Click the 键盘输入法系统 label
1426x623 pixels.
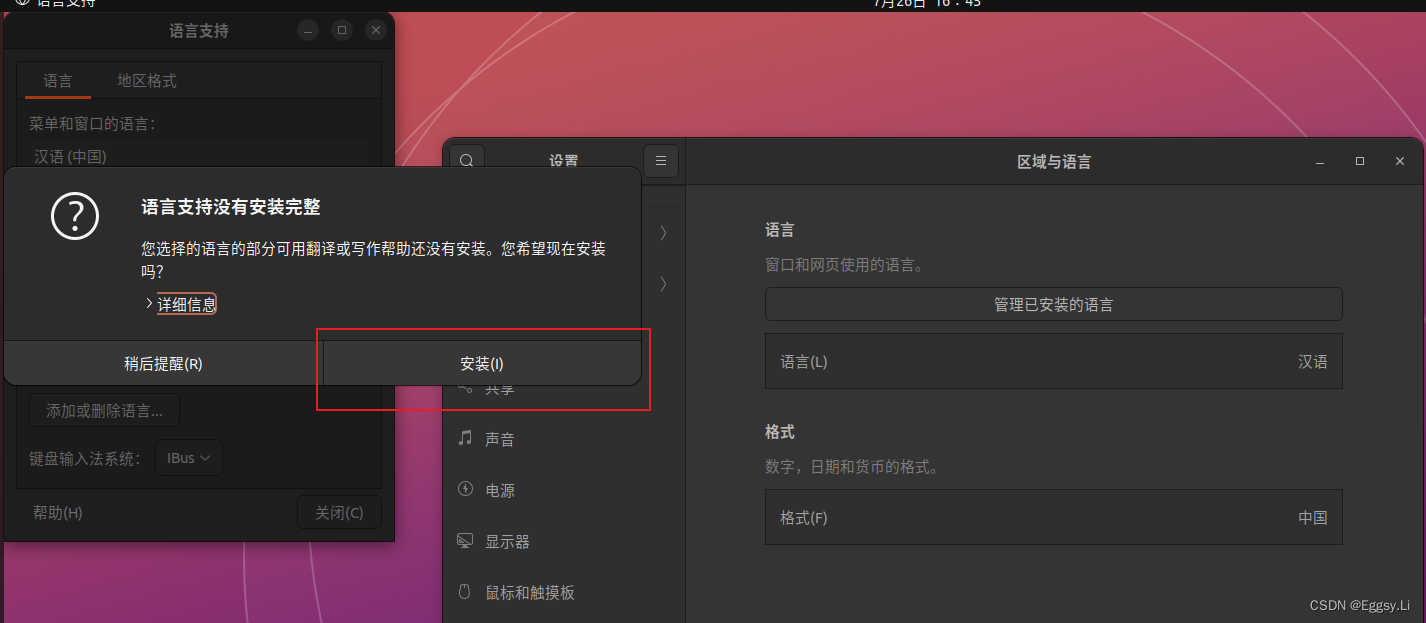click(85, 459)
